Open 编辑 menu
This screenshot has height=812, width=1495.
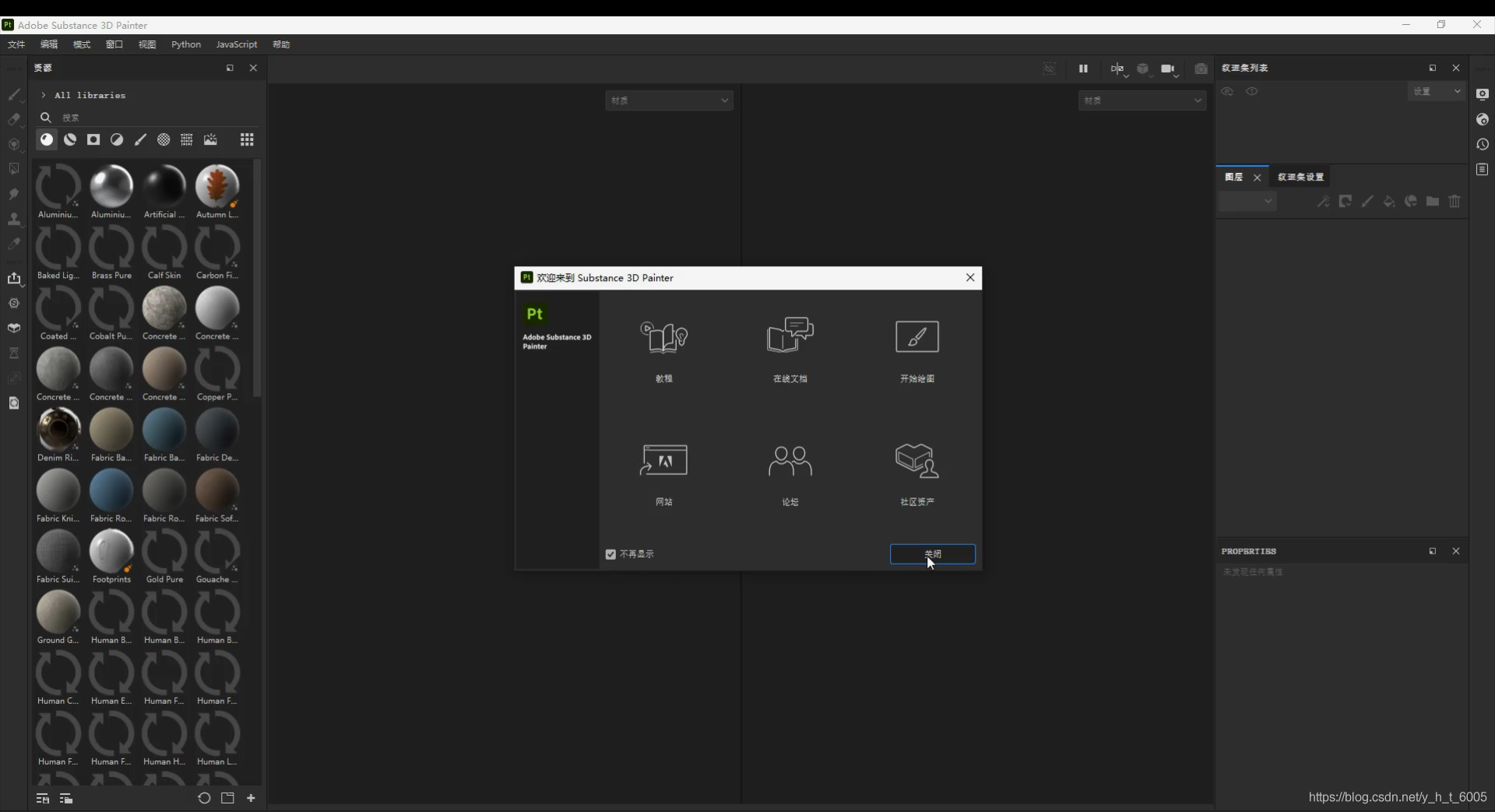click(49, 44)
